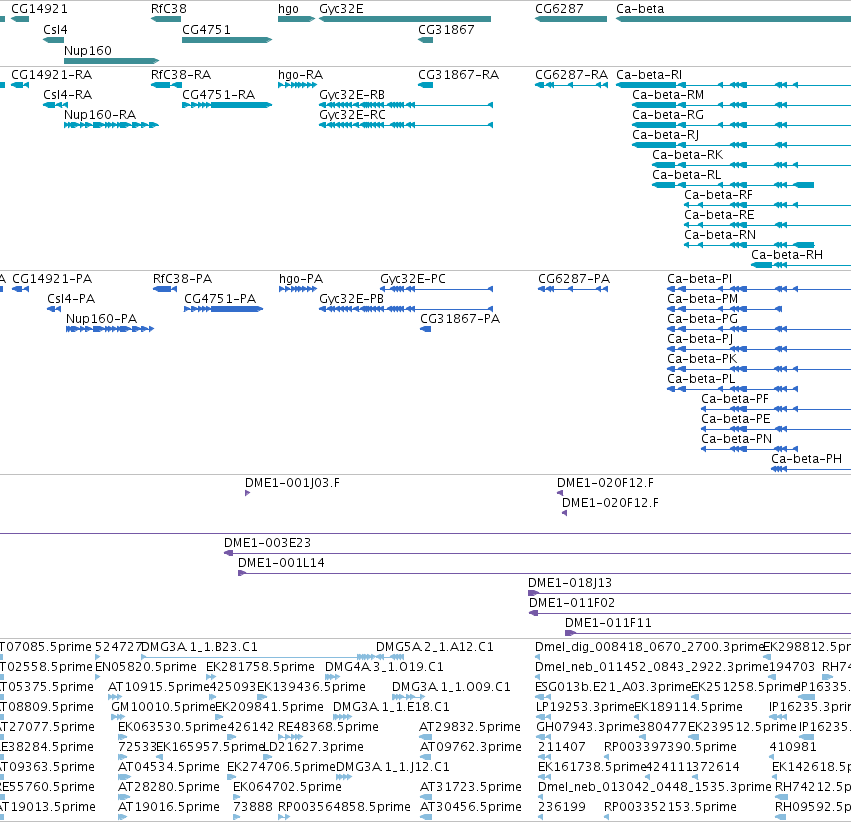
Task: Open transcript hgo-RA
Action: 300,75
